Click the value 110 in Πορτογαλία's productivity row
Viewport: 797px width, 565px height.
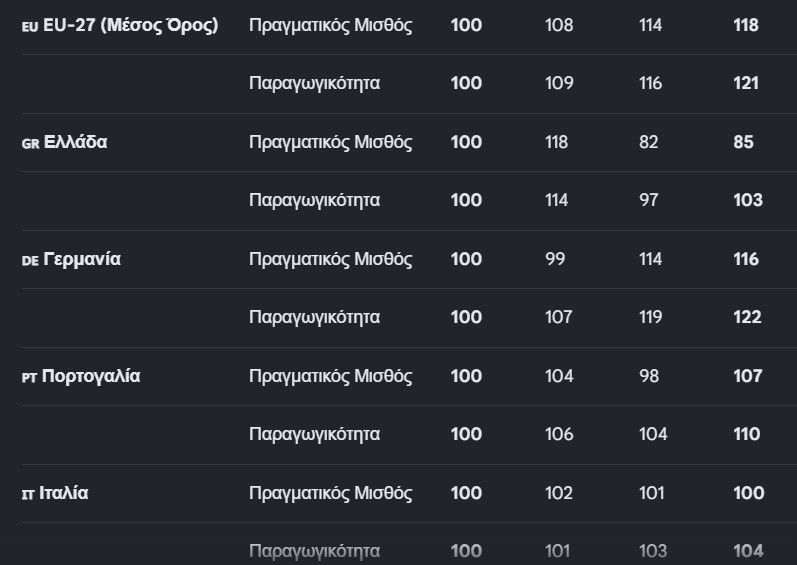point(747,434)
